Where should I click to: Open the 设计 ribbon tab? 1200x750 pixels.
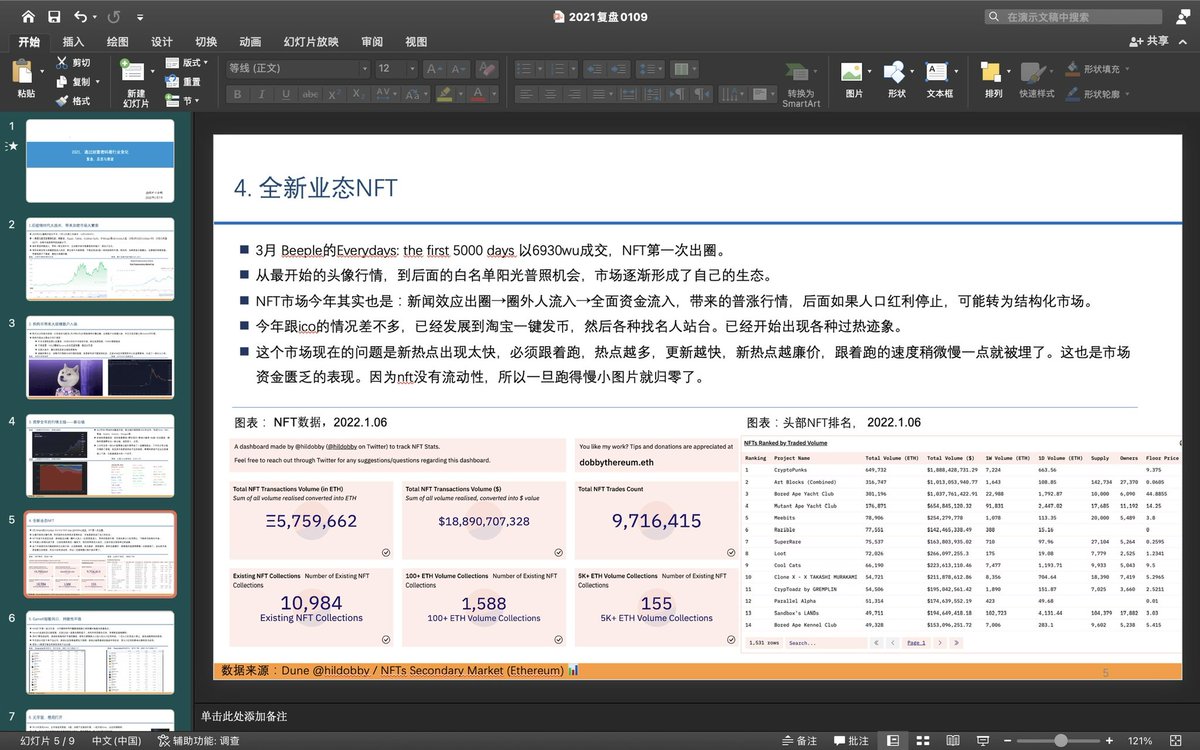pos(162,41)
